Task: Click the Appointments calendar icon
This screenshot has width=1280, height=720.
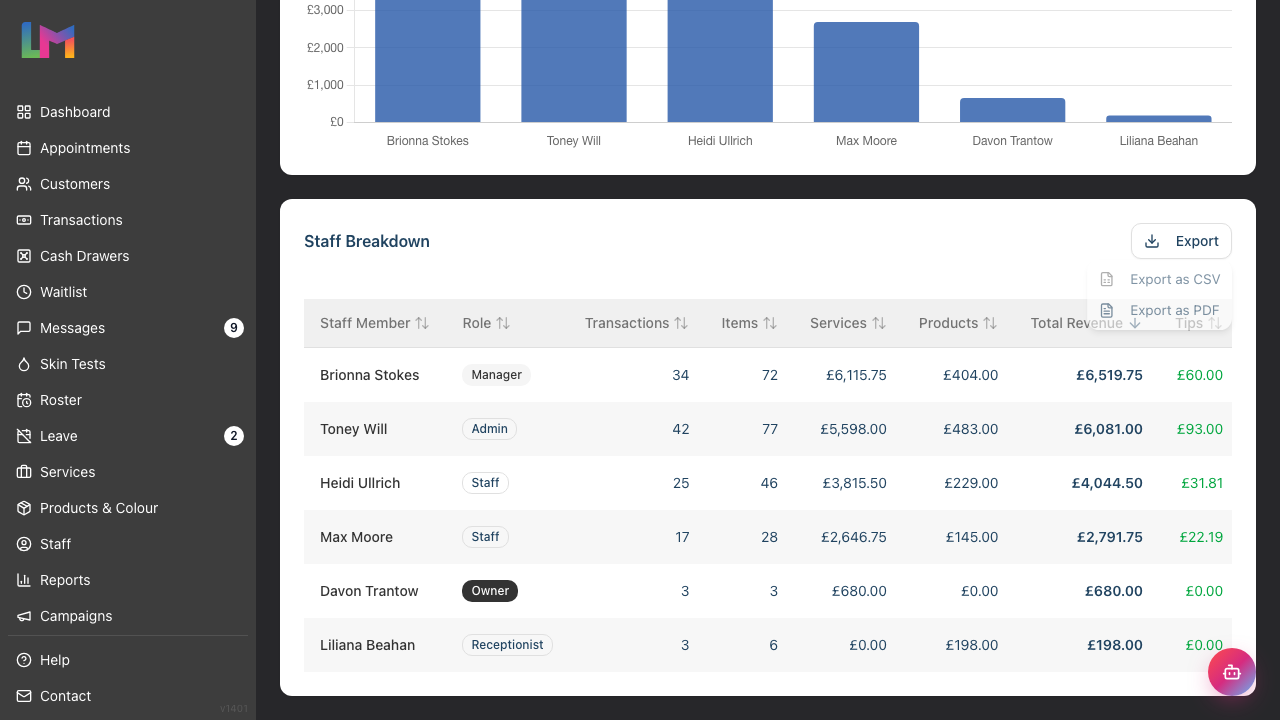Action: pyautogui.click(x=24, y=148)
